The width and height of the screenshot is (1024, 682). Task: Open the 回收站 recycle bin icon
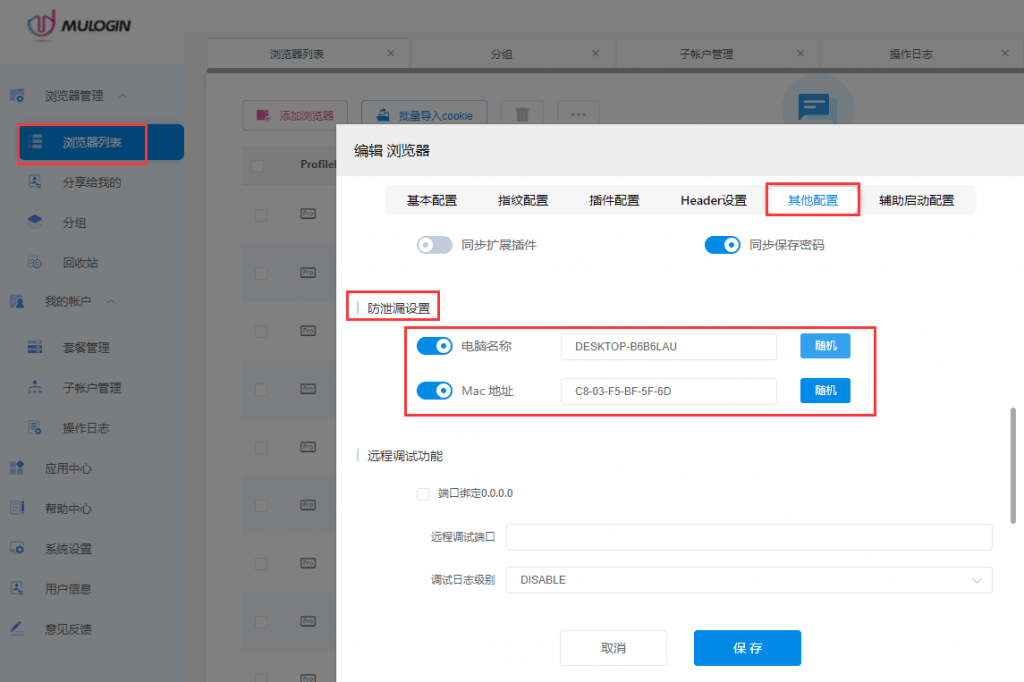35,262
